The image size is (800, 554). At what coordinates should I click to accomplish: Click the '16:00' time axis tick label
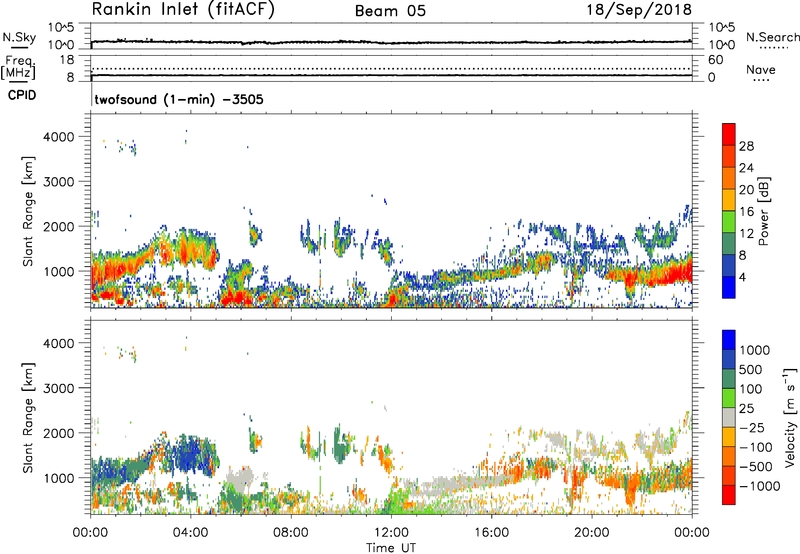tap(491, 533)
